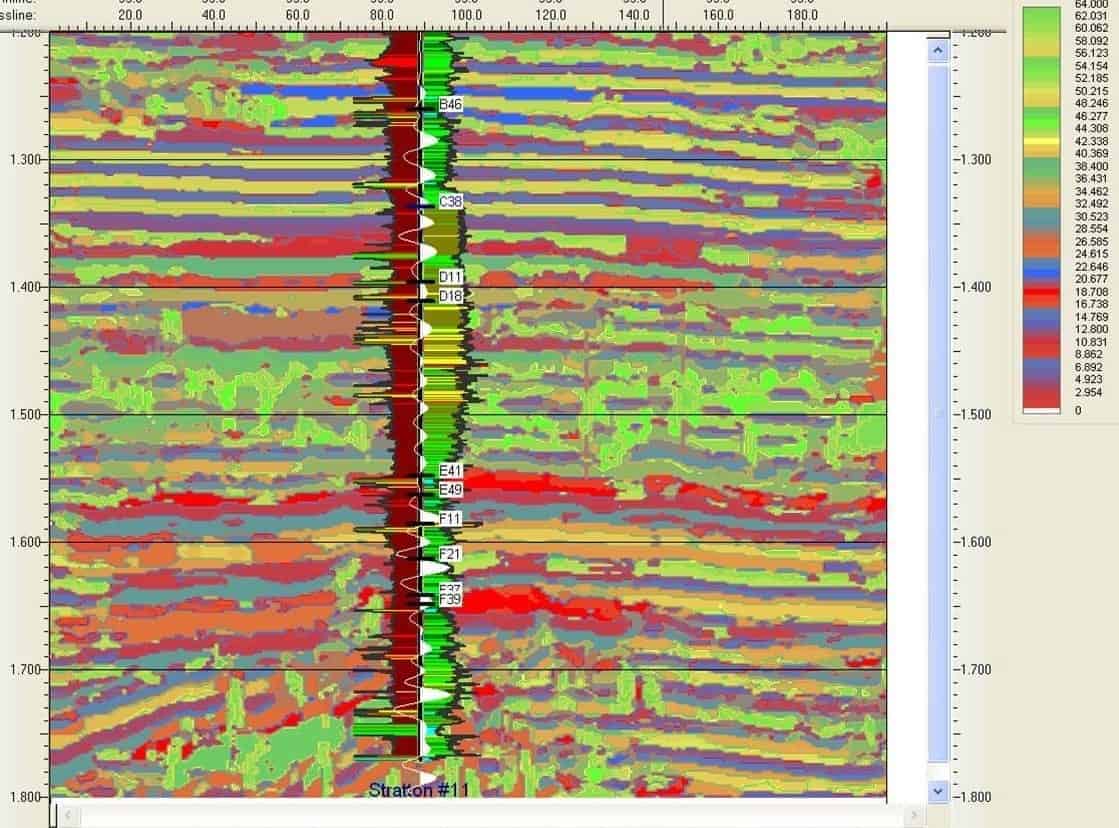Select the F11 well marker label
This screenshot has width=1119, height=828.
[x=450, y=519]
